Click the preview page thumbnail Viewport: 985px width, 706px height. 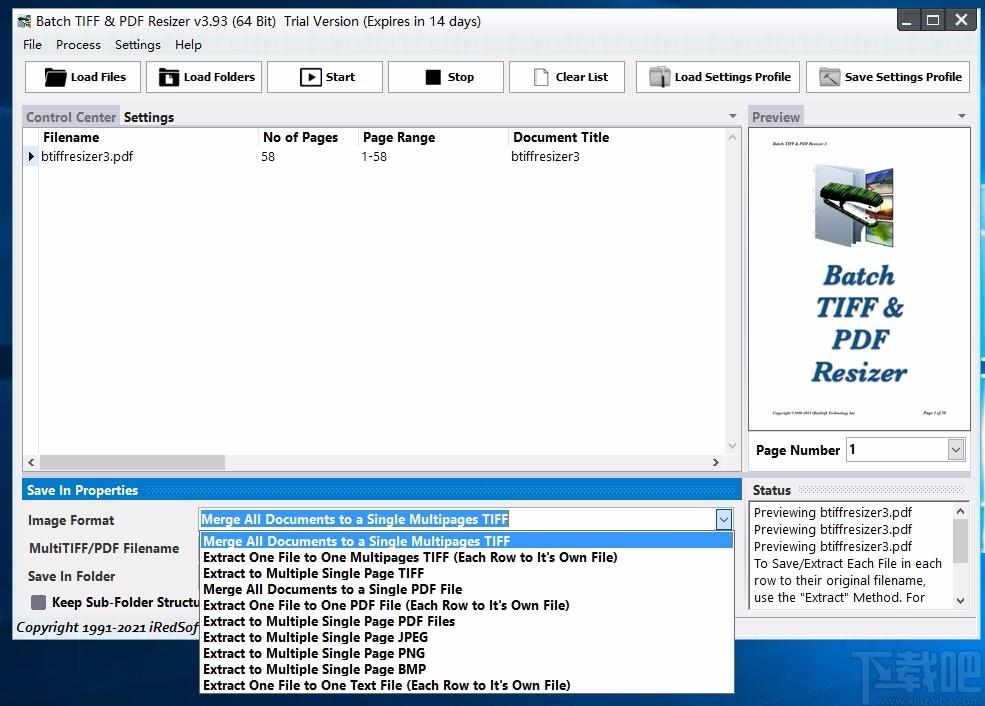point(859,279)
